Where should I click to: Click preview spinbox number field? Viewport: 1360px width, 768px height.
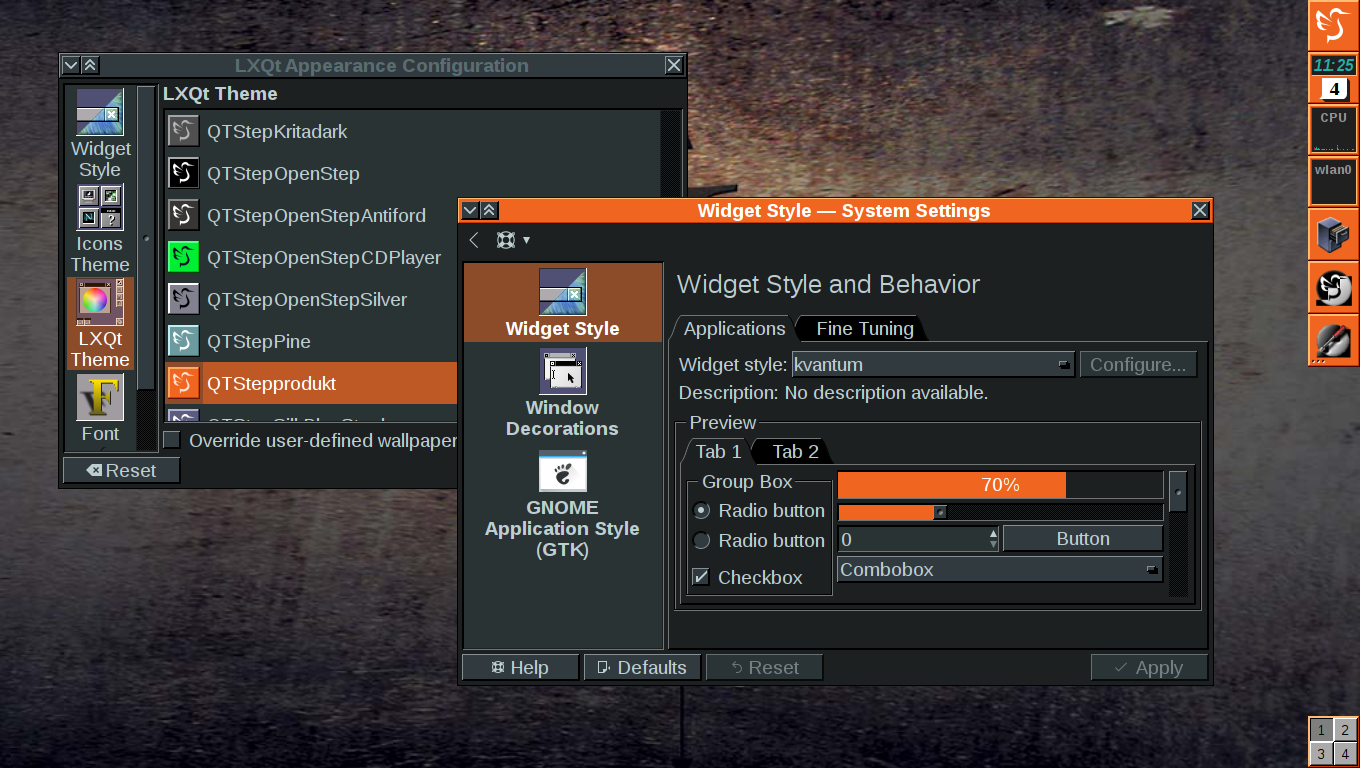(x=912, y=539)
